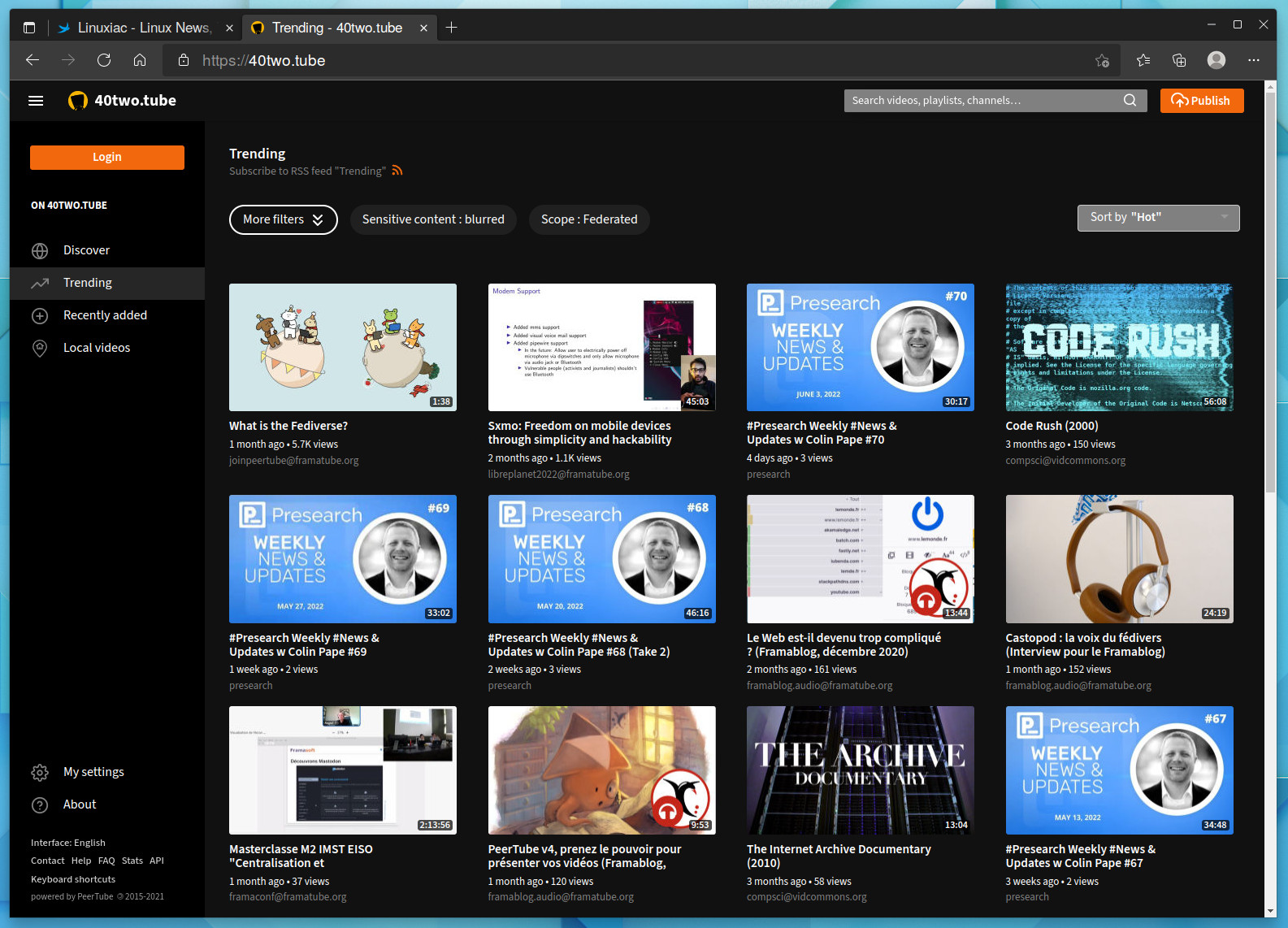Viewport: 1288px width, 928px height.
Task: Switch to the Linuxiac - Linux News tab
Action: pyautogui.click(x=145, y=28)
